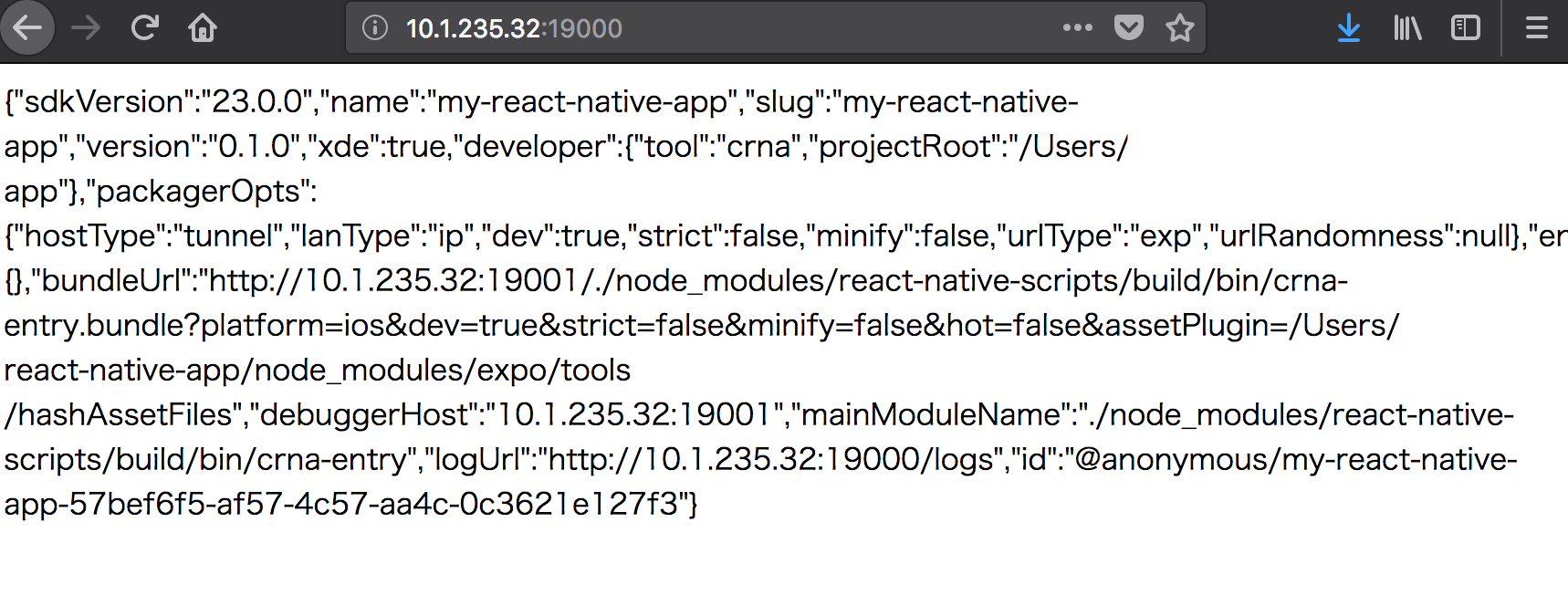1568x606 pixels.
Task: Open the browser home page
Action: 203,28
